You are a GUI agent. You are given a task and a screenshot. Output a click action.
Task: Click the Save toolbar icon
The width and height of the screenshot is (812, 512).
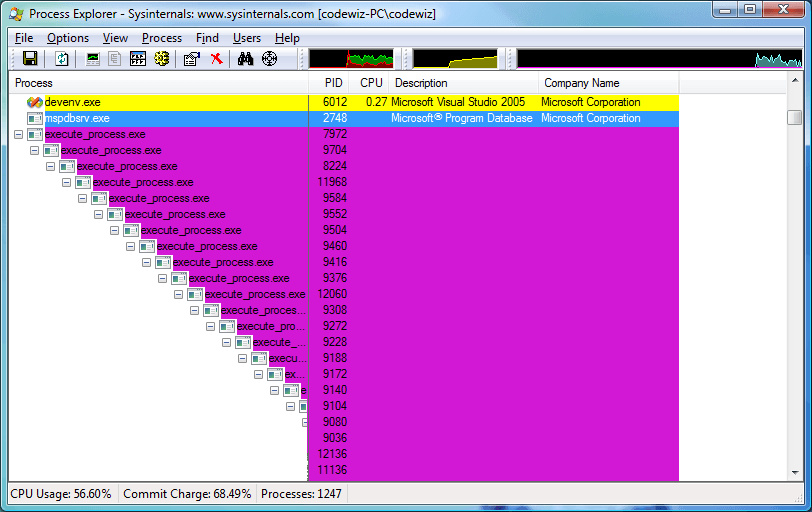(x=30, y=59)
